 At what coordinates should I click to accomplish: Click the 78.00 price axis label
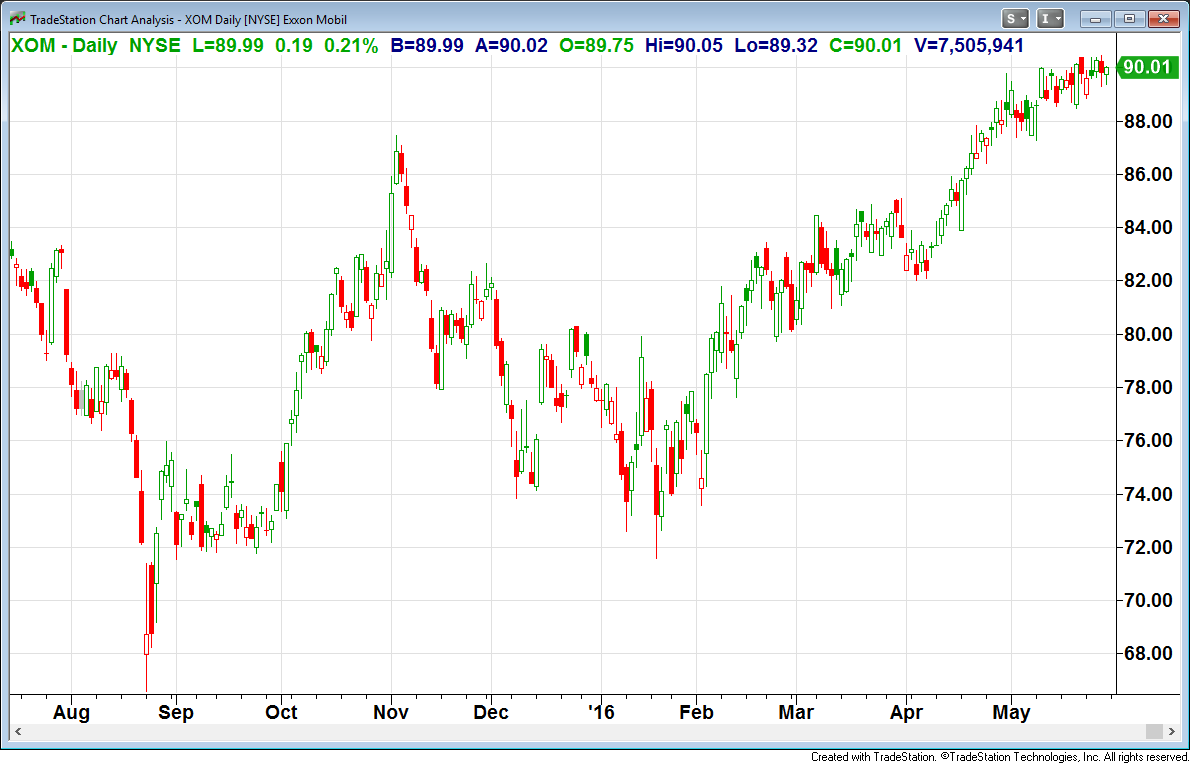click(x=1146, y=387)
